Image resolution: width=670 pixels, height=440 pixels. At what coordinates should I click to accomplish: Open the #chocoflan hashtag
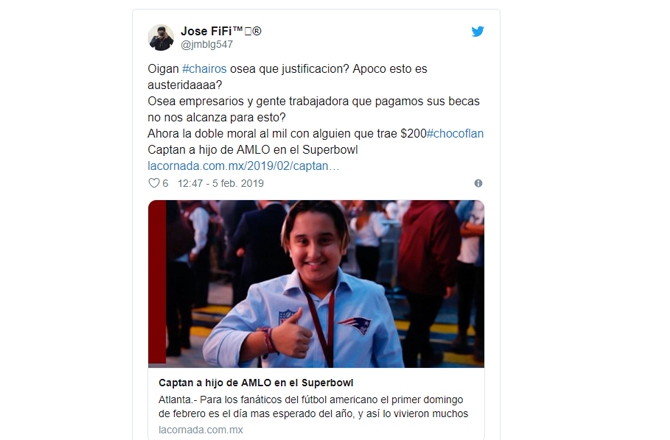click(x=455, y=134)
